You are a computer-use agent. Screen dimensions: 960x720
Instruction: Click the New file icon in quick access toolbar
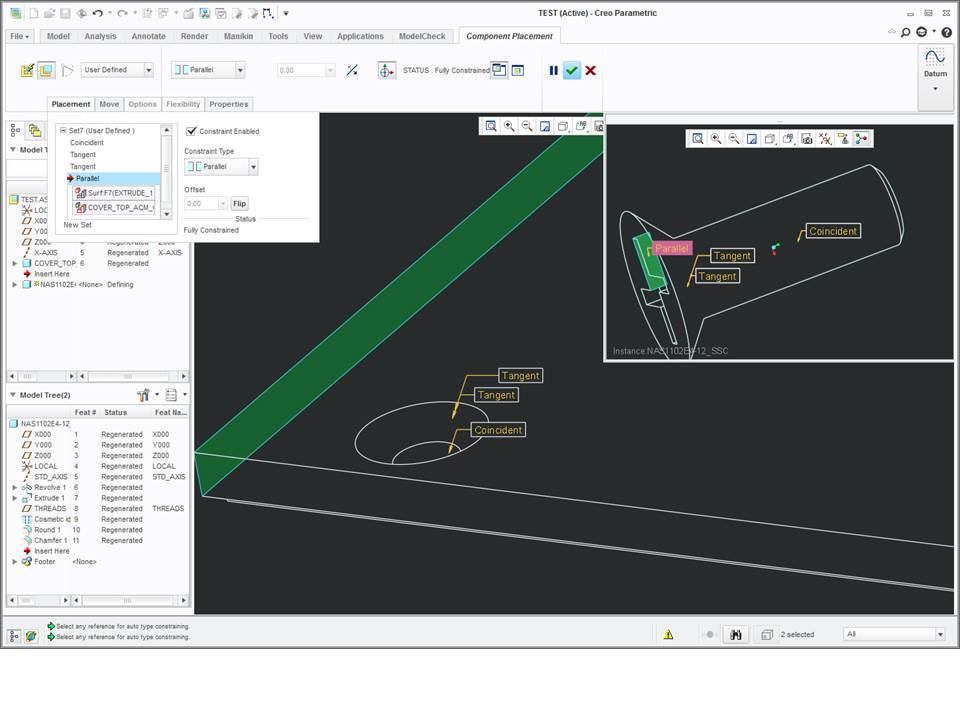(x=34, y=13)
